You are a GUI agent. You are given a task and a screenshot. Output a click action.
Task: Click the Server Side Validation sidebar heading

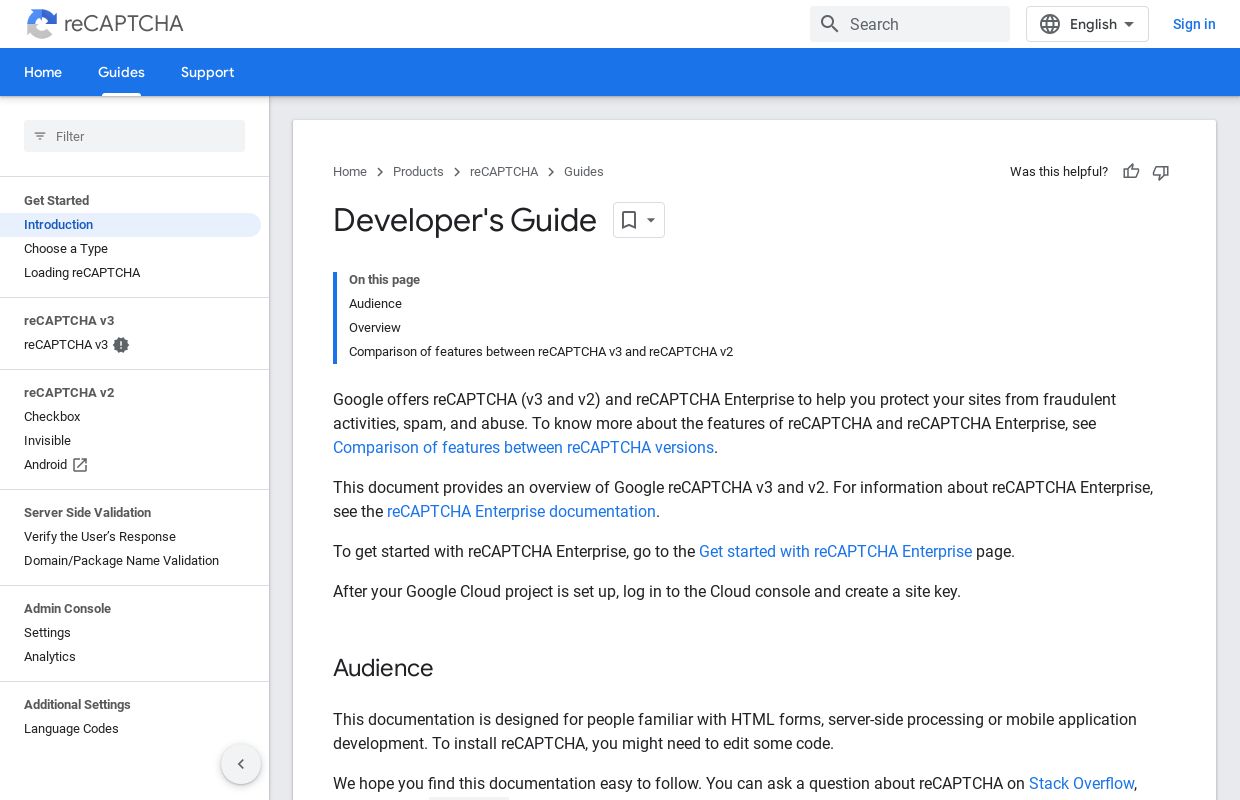87,513
